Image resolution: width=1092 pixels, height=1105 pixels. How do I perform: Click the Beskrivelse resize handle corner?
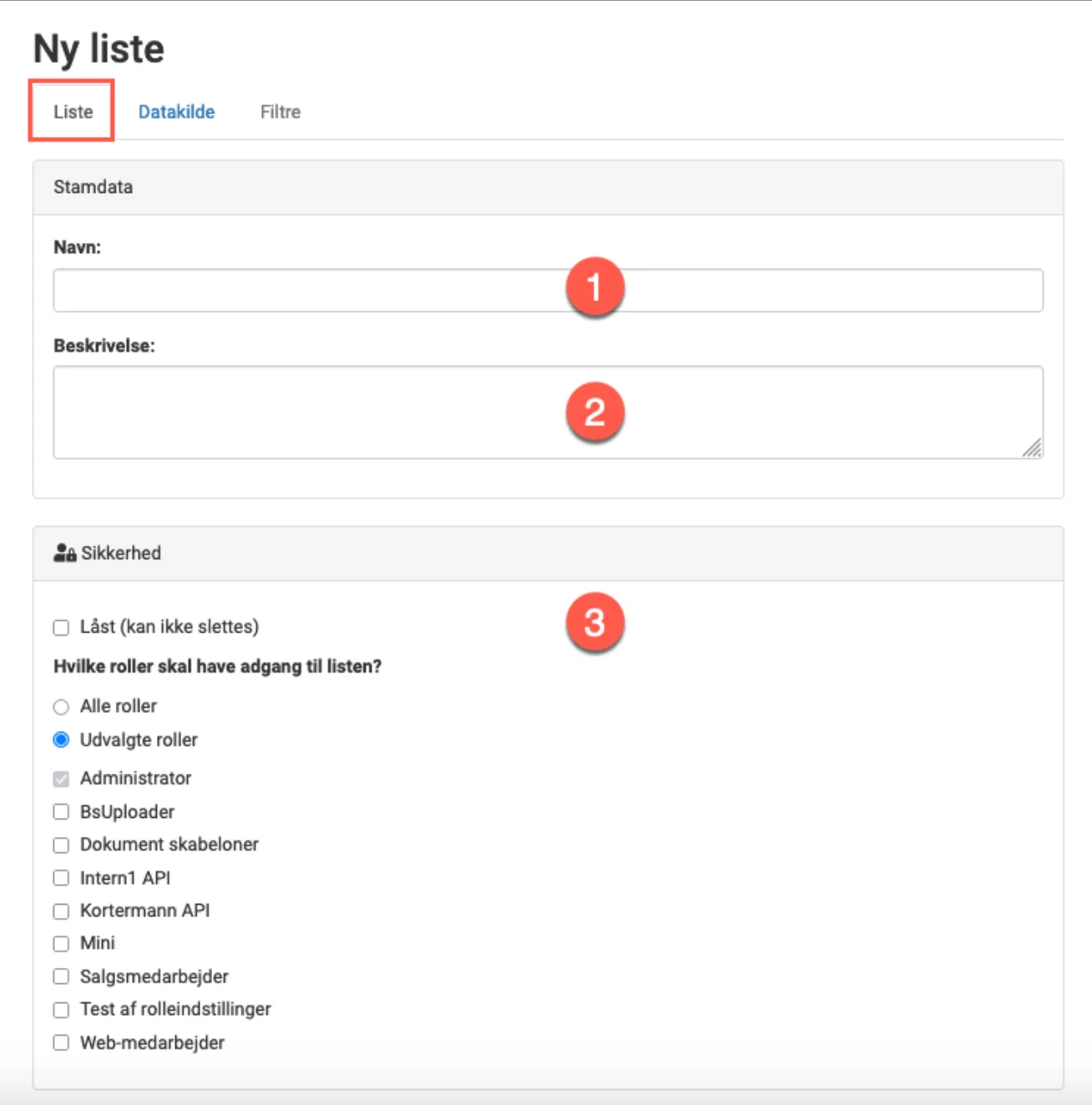1033,448
